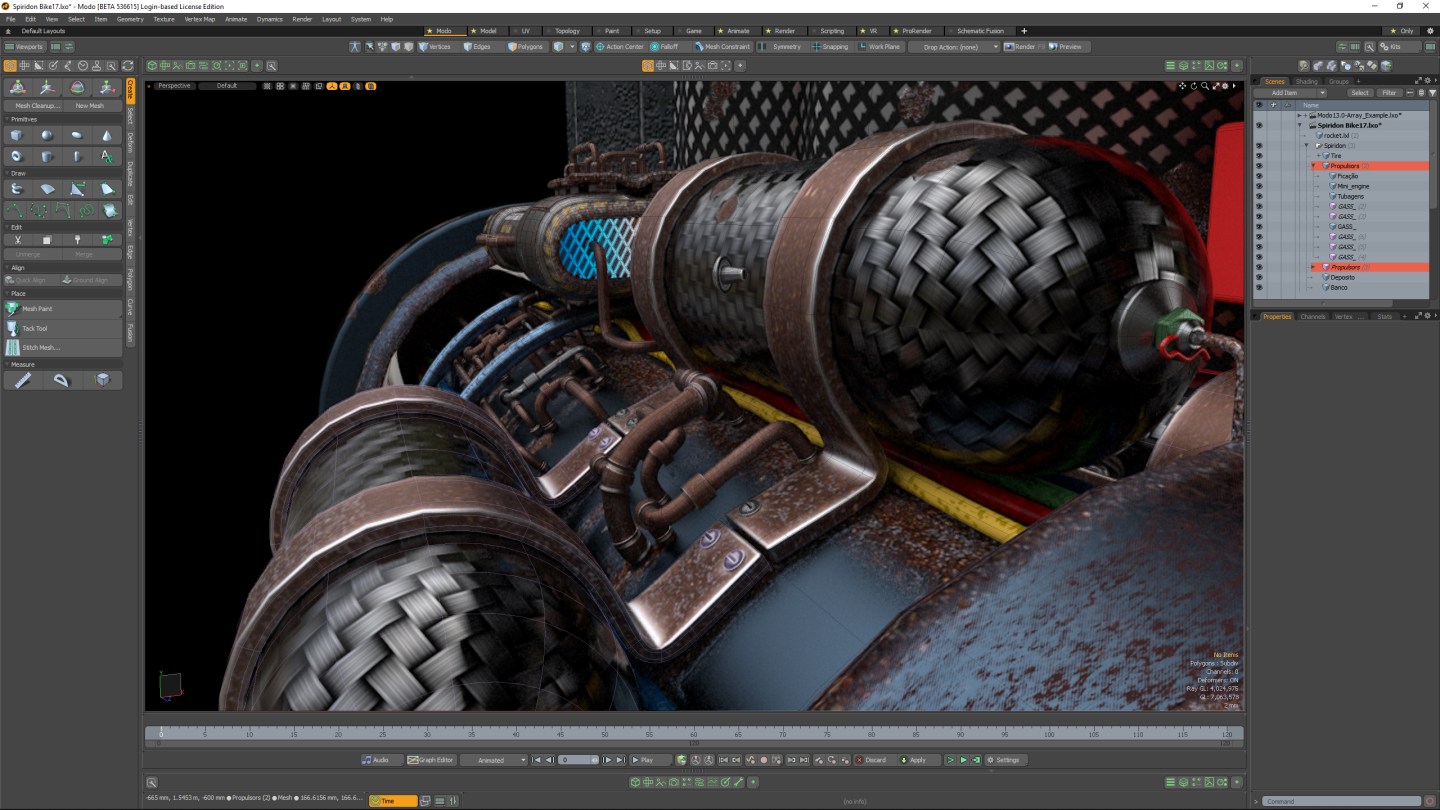Toggle Symmetry in the top toolbar
The height and width of the screenshot is (810, 1440).
click(780, 47)
